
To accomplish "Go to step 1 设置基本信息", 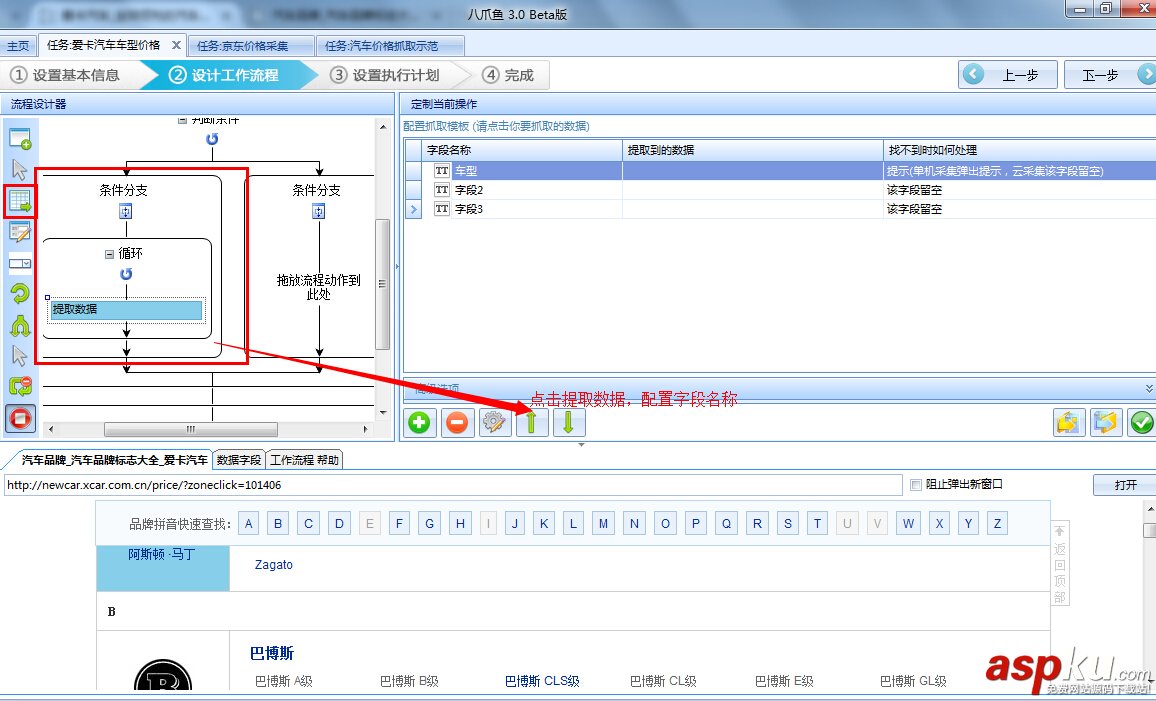I will 65,75.
